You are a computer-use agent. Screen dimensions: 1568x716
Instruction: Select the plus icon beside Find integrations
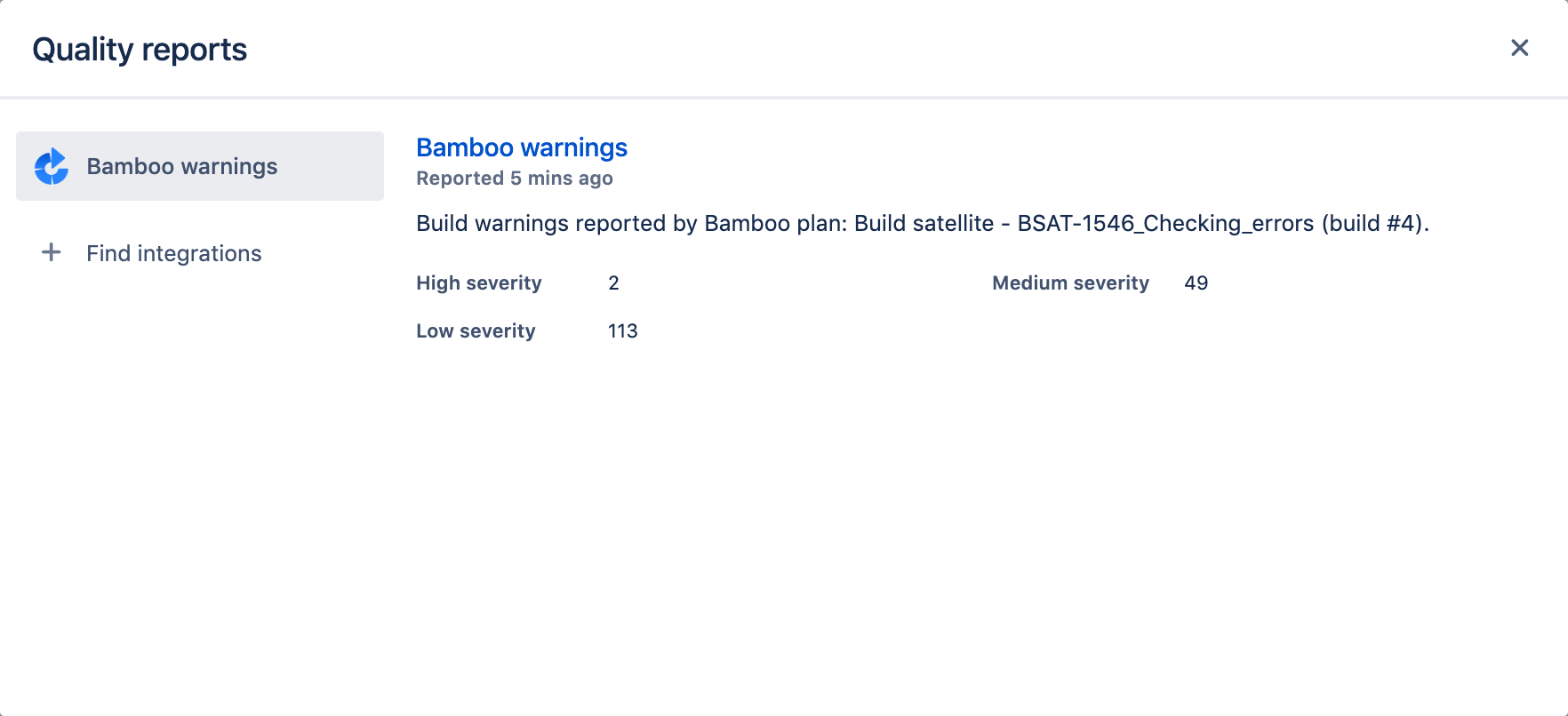pyautogui.click(x=52, y=252)
